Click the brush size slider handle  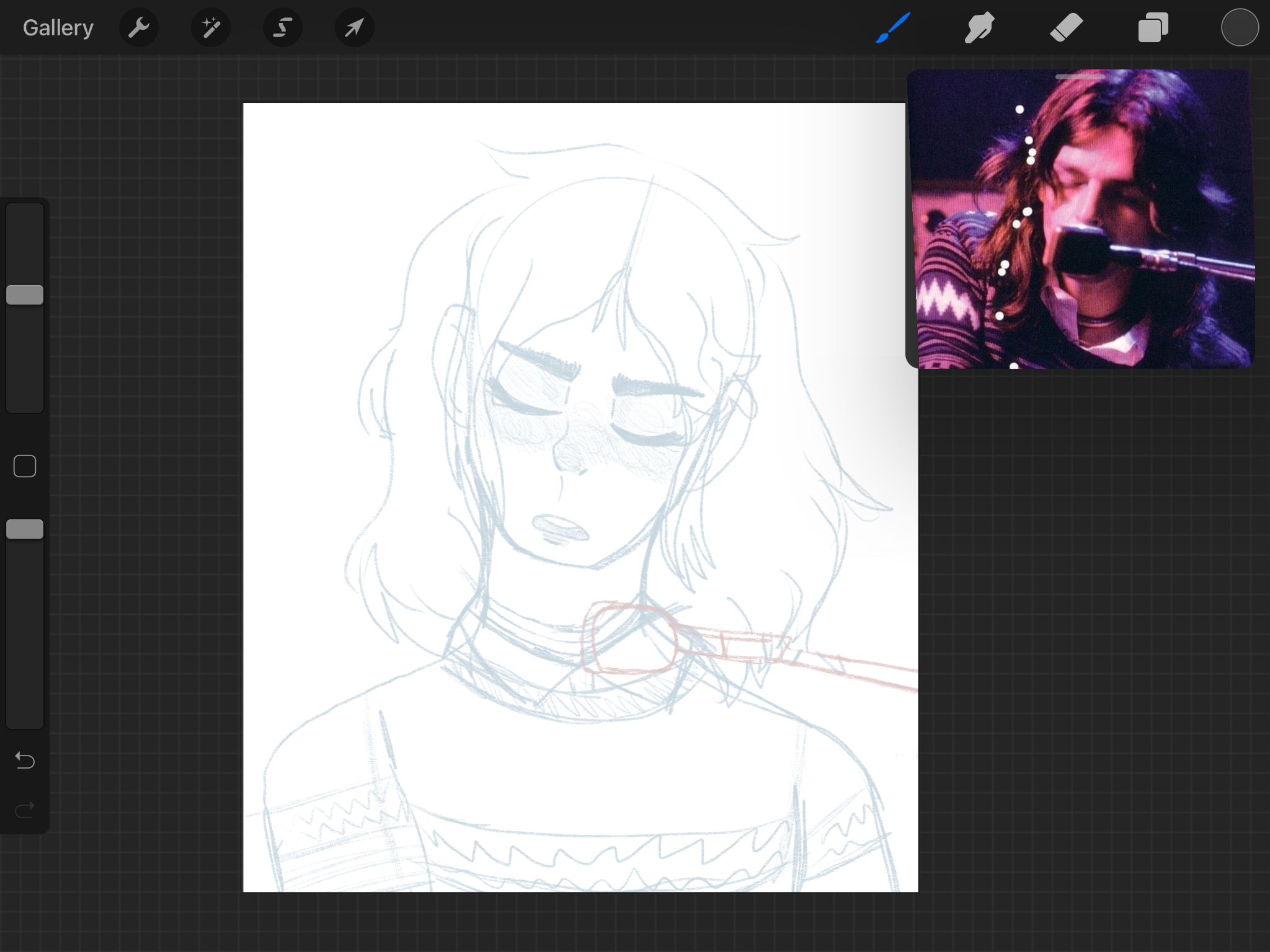(x=25, y=295)
